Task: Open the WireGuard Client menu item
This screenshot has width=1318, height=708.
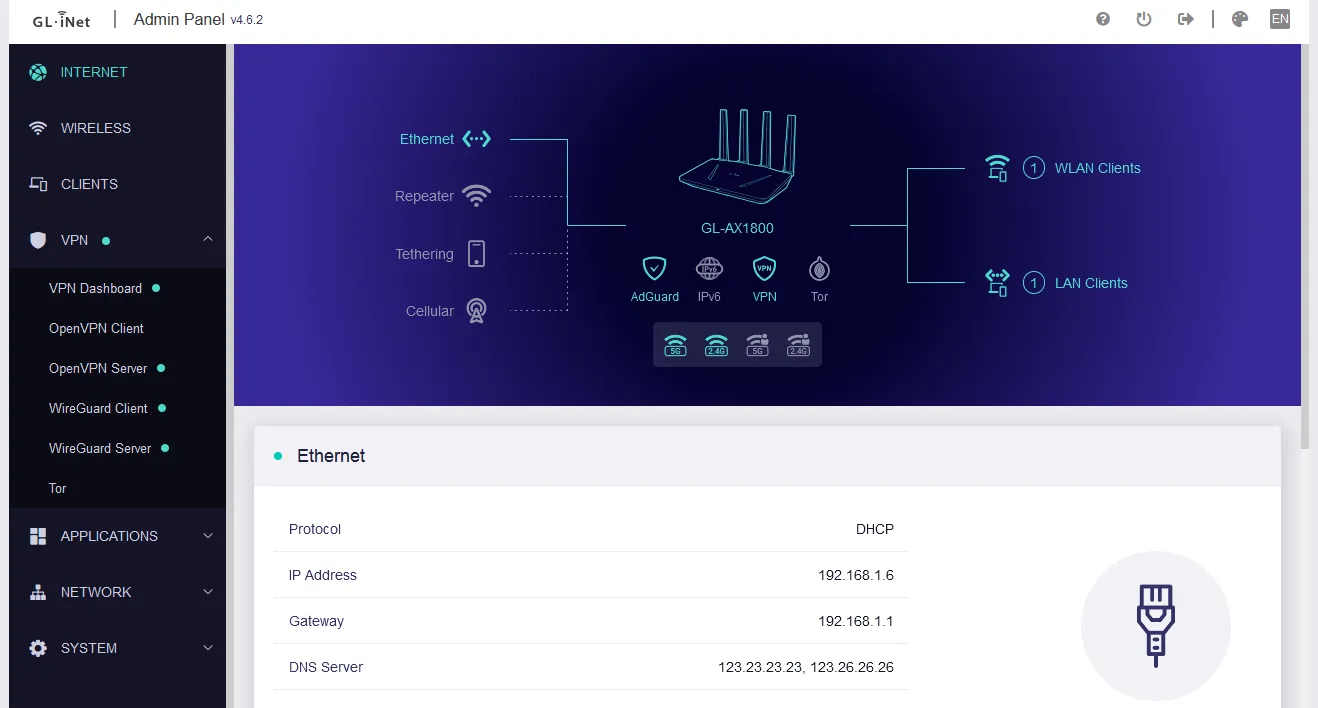Action: click(98, 408)
